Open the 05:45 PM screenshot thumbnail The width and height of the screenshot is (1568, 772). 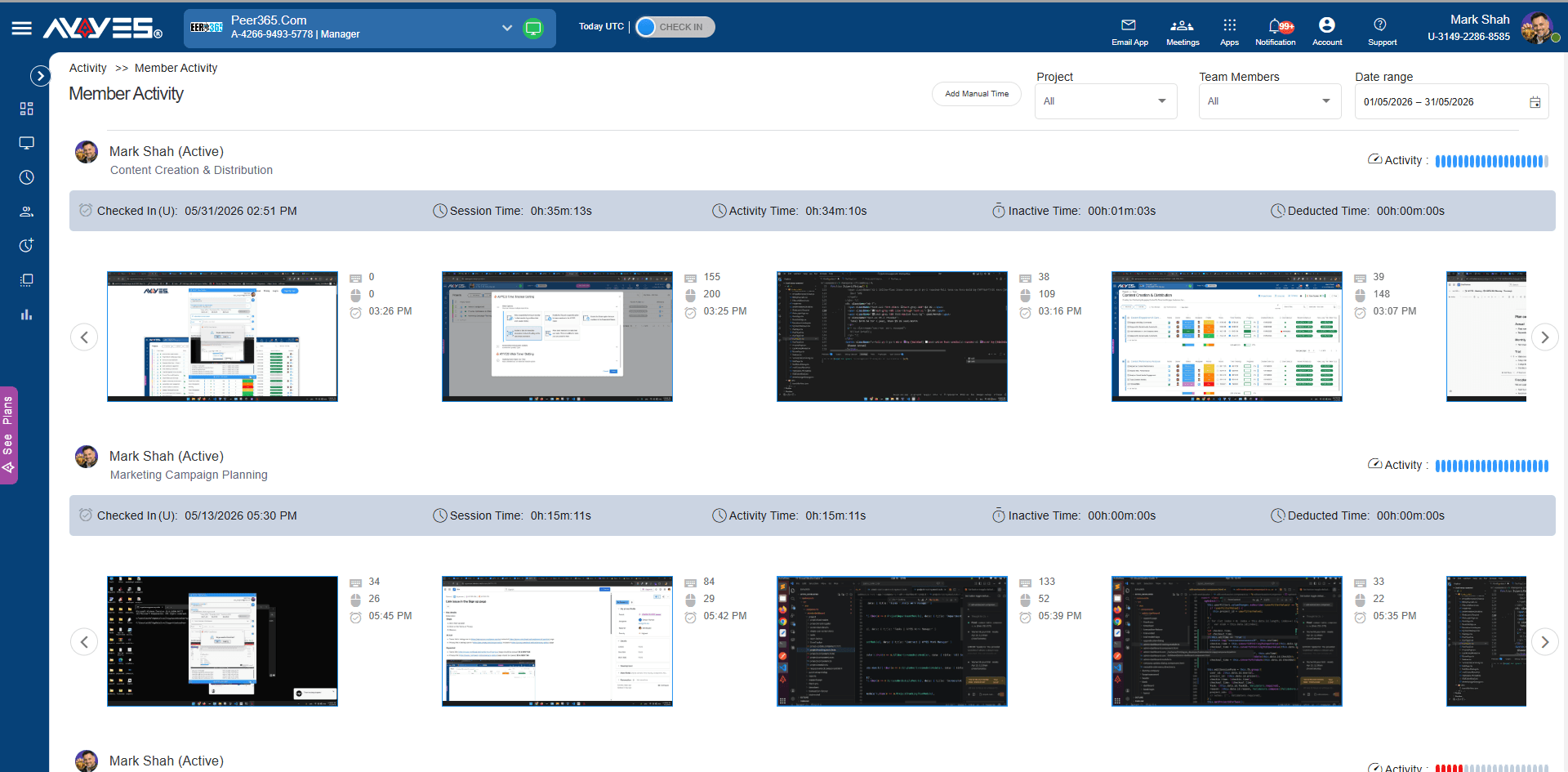point(222,641)
